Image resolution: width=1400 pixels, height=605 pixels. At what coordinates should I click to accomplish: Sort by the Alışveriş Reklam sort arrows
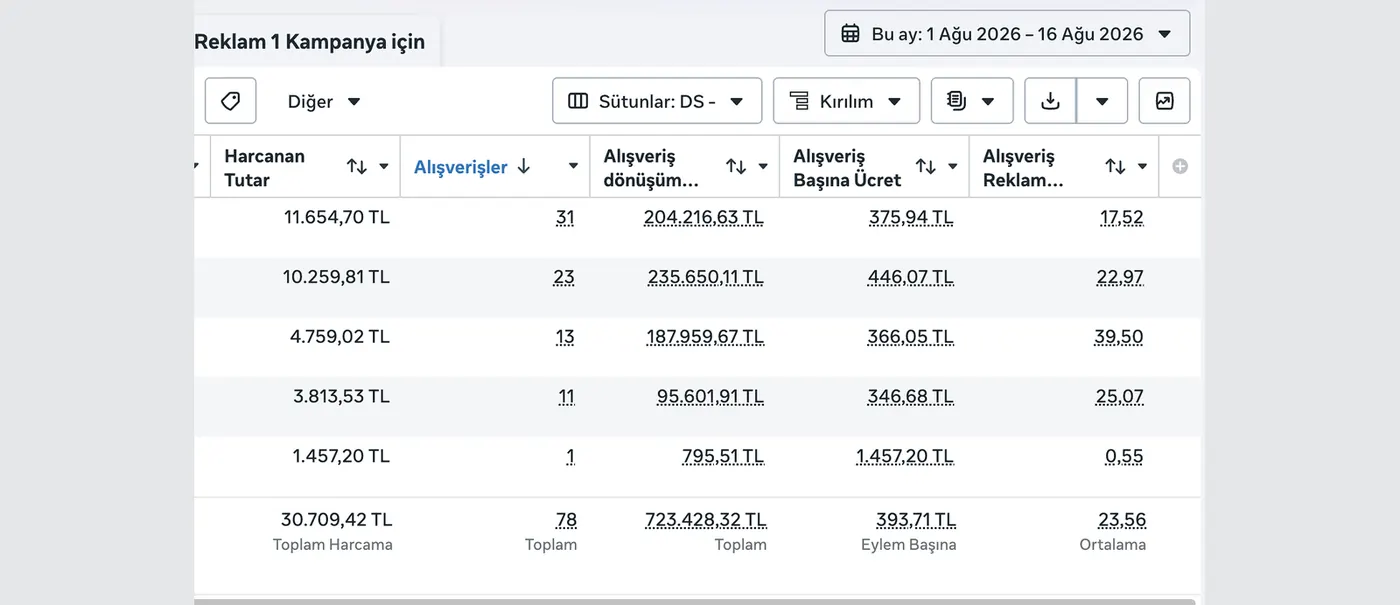1115,167
